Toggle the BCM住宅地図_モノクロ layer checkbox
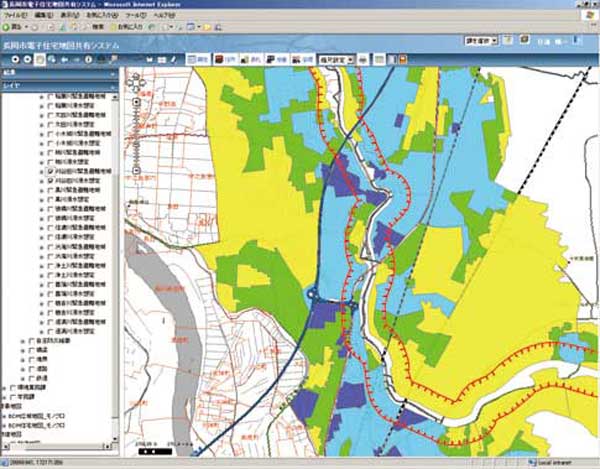The width and height of the screenshot is (600, 469). coord(15,415)
